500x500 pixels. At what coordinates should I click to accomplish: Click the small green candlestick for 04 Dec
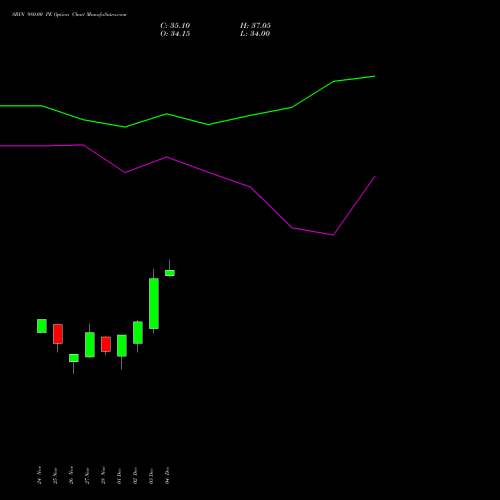click(170, 273)
